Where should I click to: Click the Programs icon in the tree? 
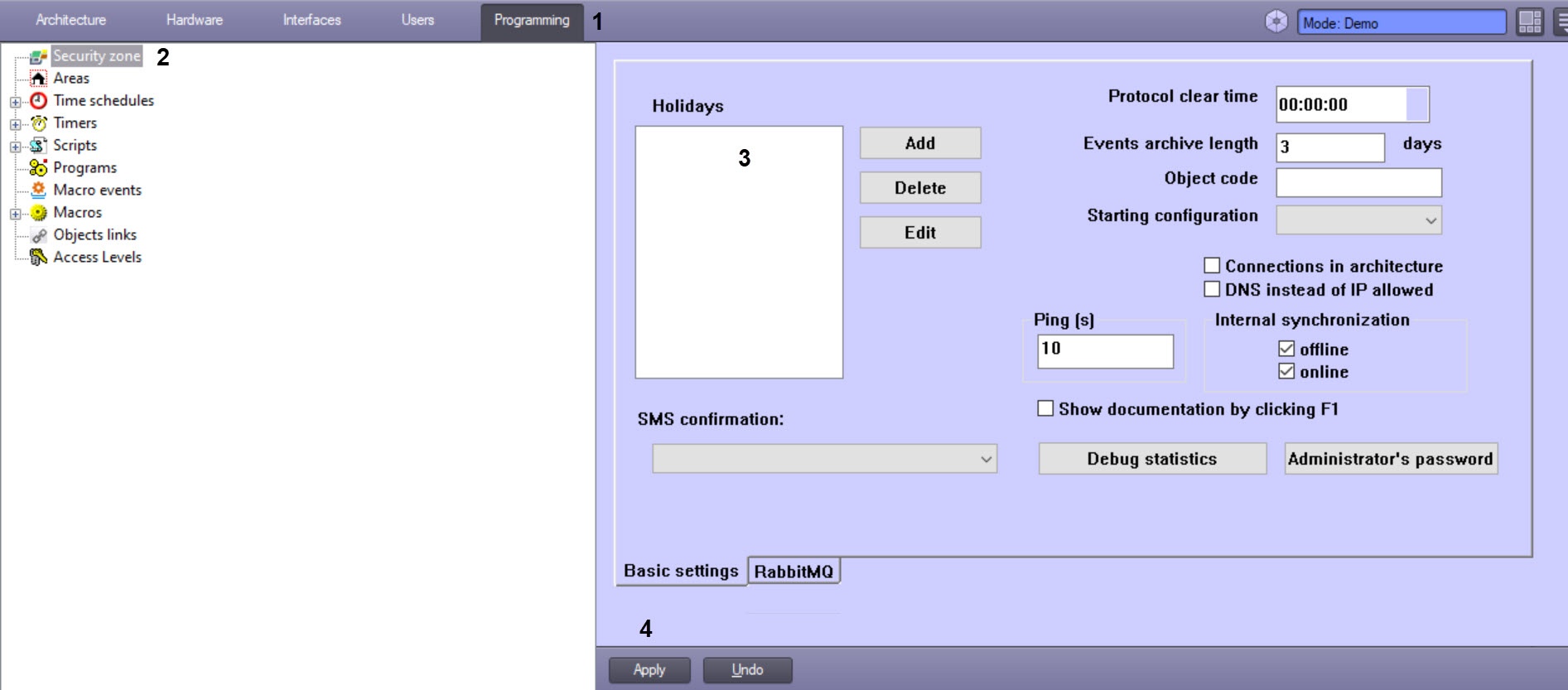pyautogui.click(x=38, y=168)
